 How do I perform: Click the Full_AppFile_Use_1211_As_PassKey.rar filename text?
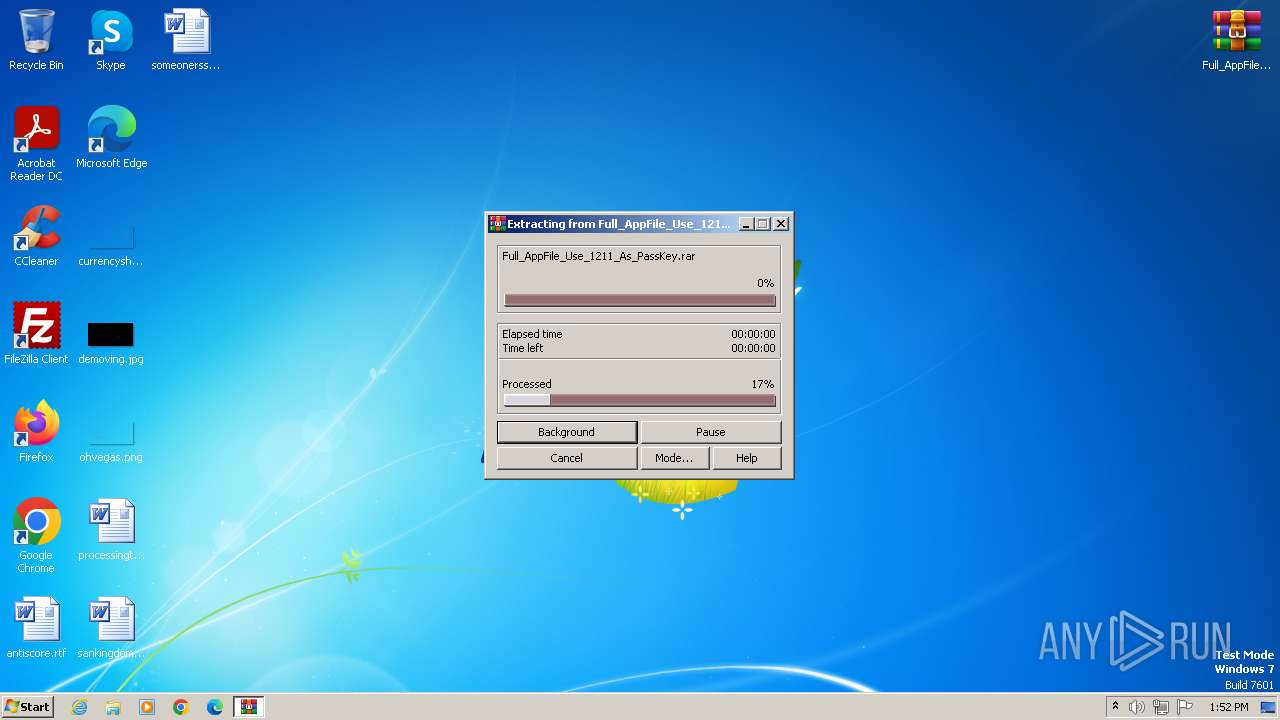pyautogui.click(x=598, y=256)
